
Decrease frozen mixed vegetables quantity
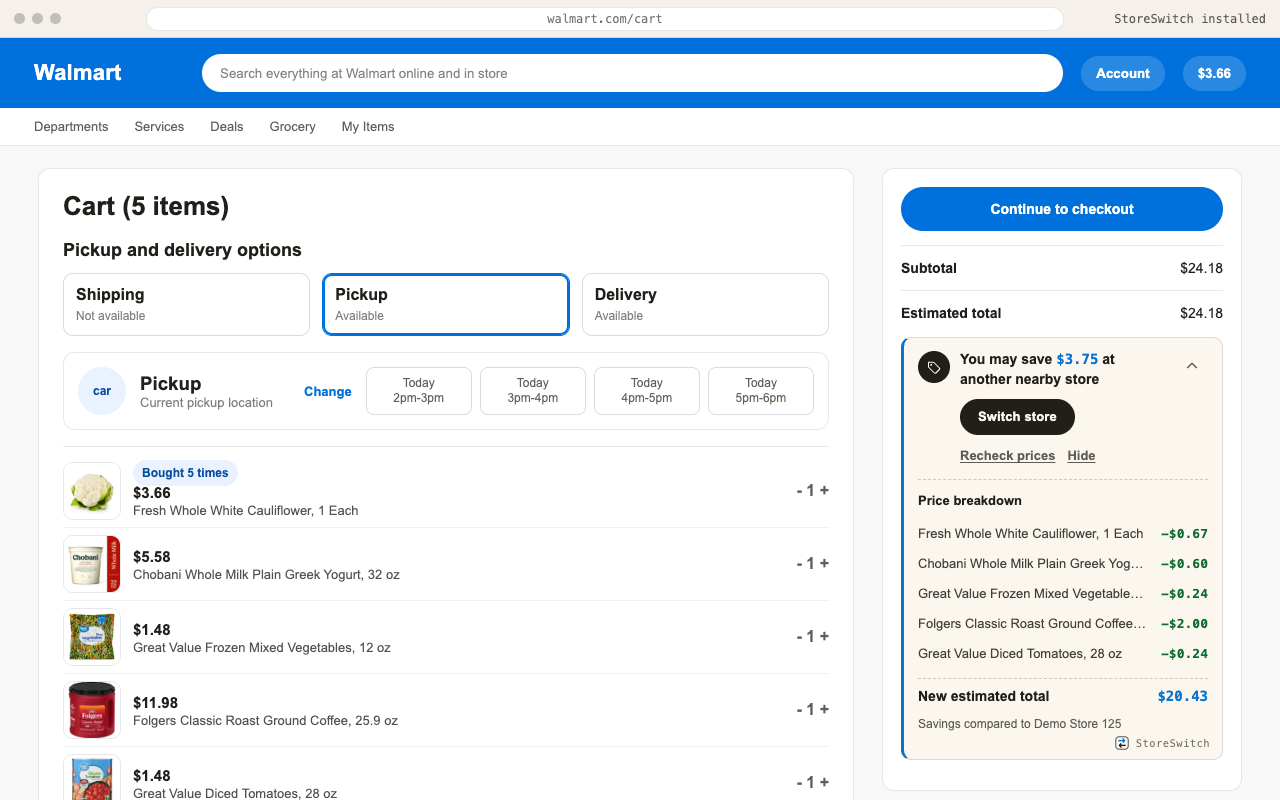pos(800,636)
